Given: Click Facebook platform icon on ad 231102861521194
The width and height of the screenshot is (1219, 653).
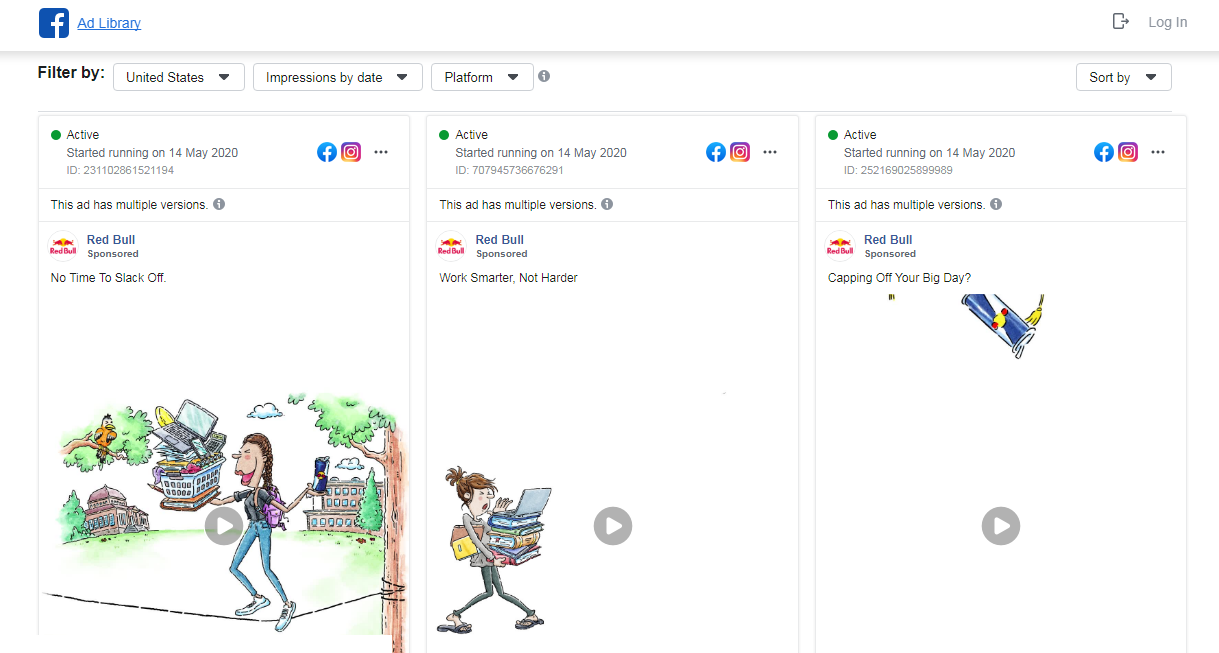Looking at the screenshot, I should click(x=327, y=152).
